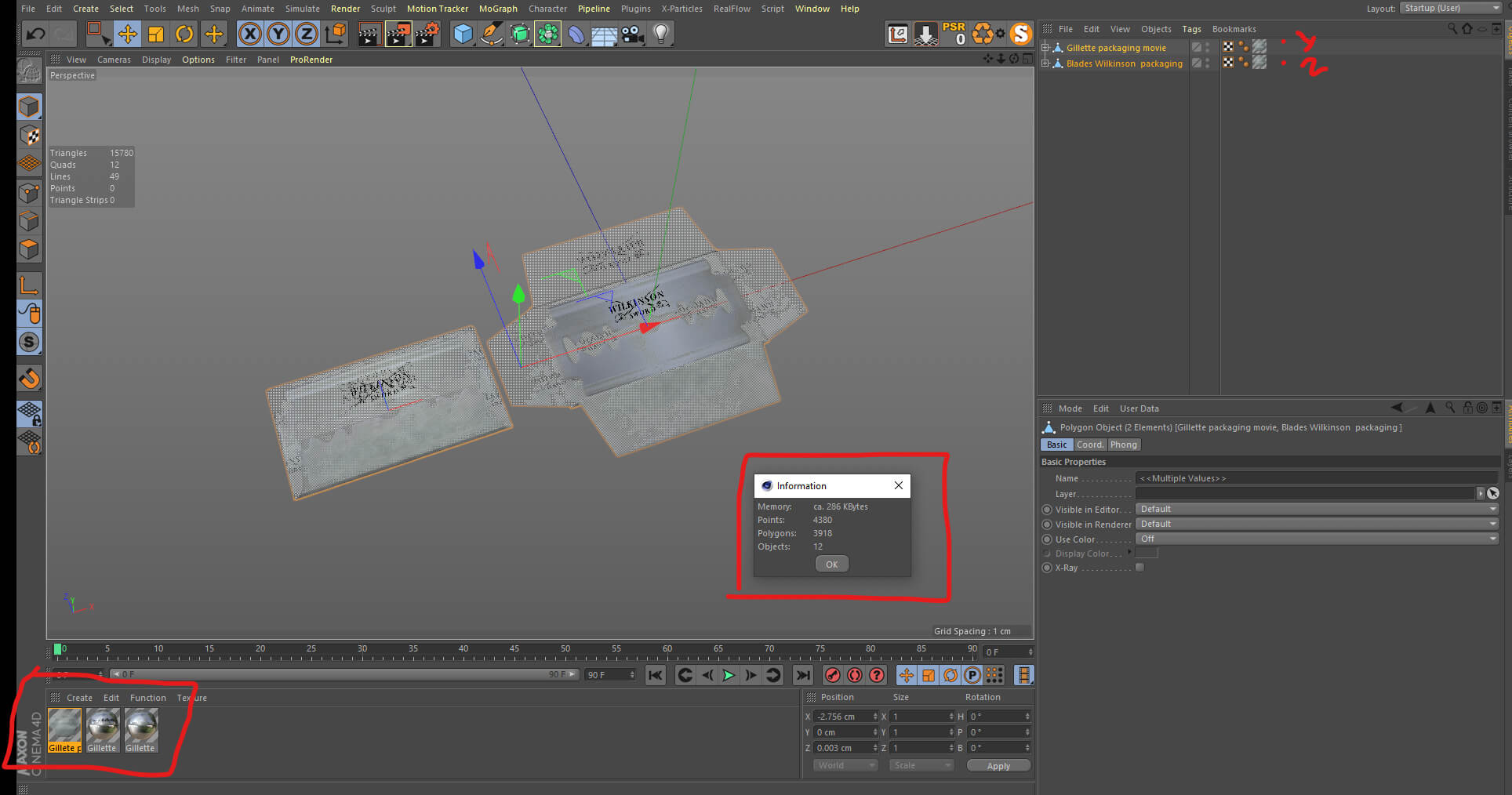The image size is (1512, 795).
Task: Click the Record Active Objects key icon
Action: 833,675
